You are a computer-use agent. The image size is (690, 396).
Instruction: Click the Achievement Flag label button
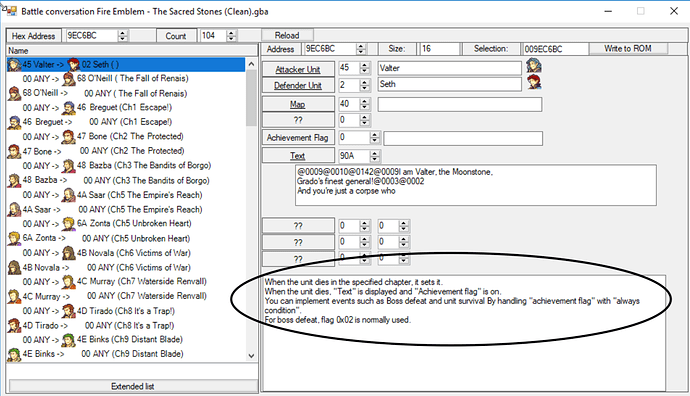298,138
